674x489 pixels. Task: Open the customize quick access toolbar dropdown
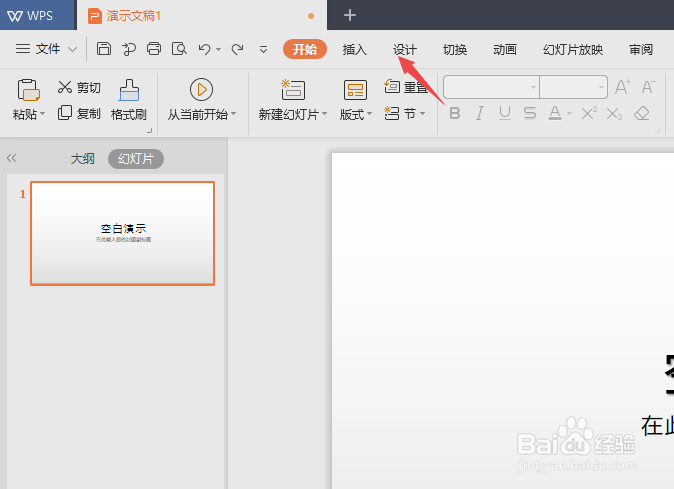(263, 50)
